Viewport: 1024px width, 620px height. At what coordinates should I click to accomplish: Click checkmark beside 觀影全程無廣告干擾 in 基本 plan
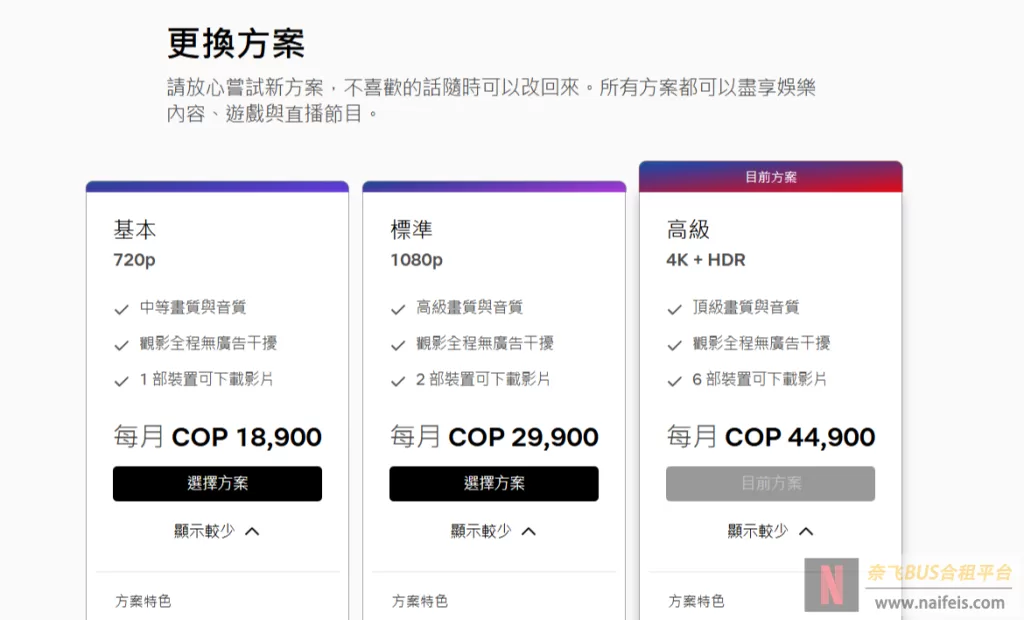[121, 345]
